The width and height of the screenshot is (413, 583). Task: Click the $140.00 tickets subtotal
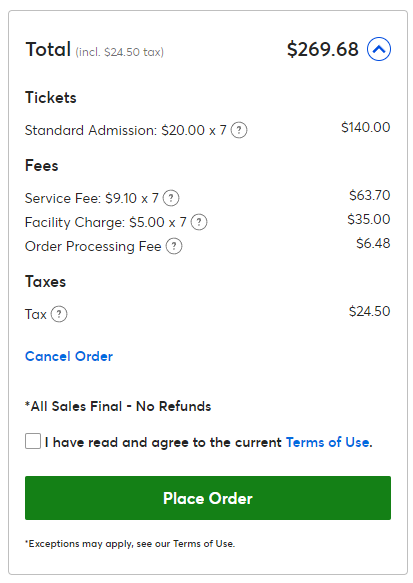tap(366, 127)
